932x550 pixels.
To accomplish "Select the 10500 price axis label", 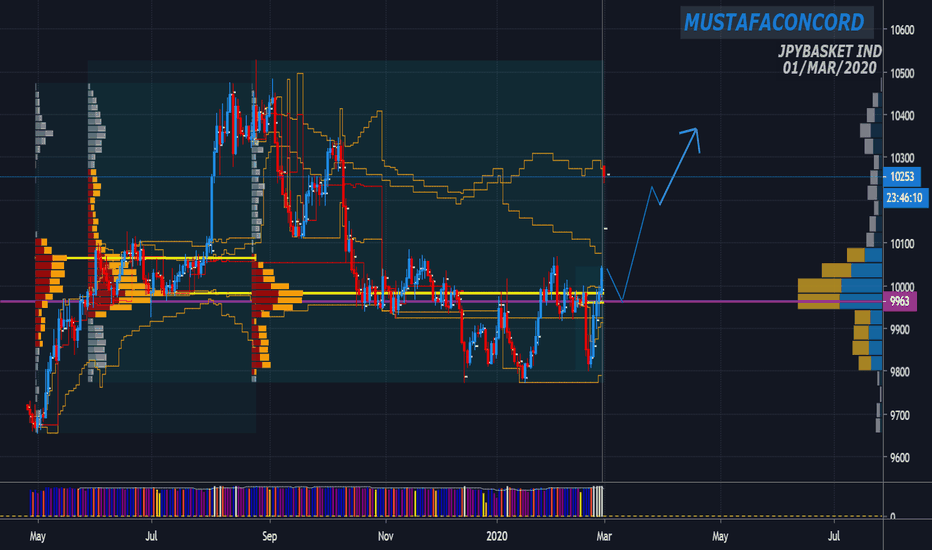I will tap(902, 74).
